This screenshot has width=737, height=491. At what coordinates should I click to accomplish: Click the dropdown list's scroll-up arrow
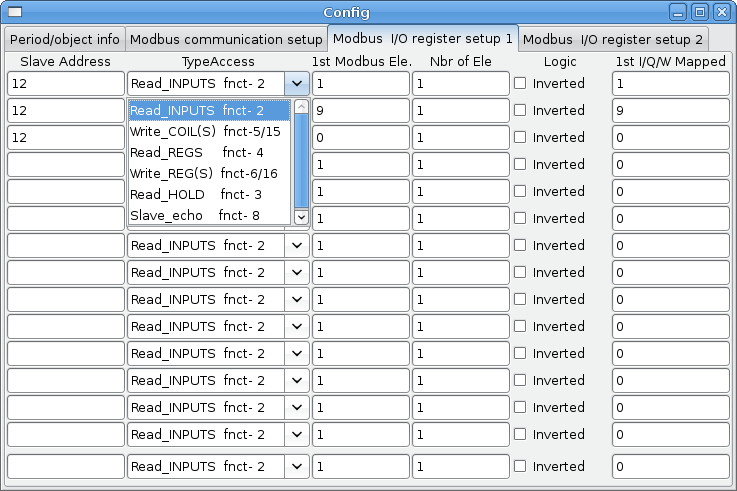pyautogui.click(x=299, y=106)
